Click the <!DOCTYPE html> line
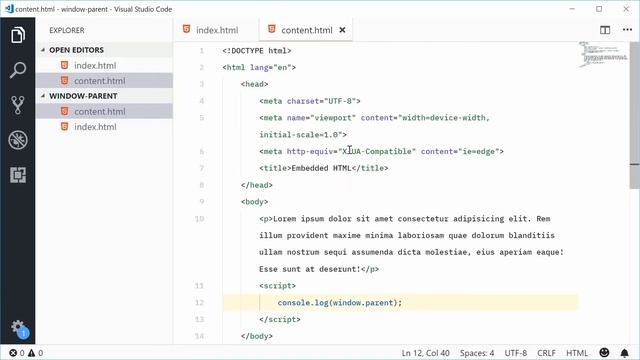640x360 pixels. tap(257, 51)
